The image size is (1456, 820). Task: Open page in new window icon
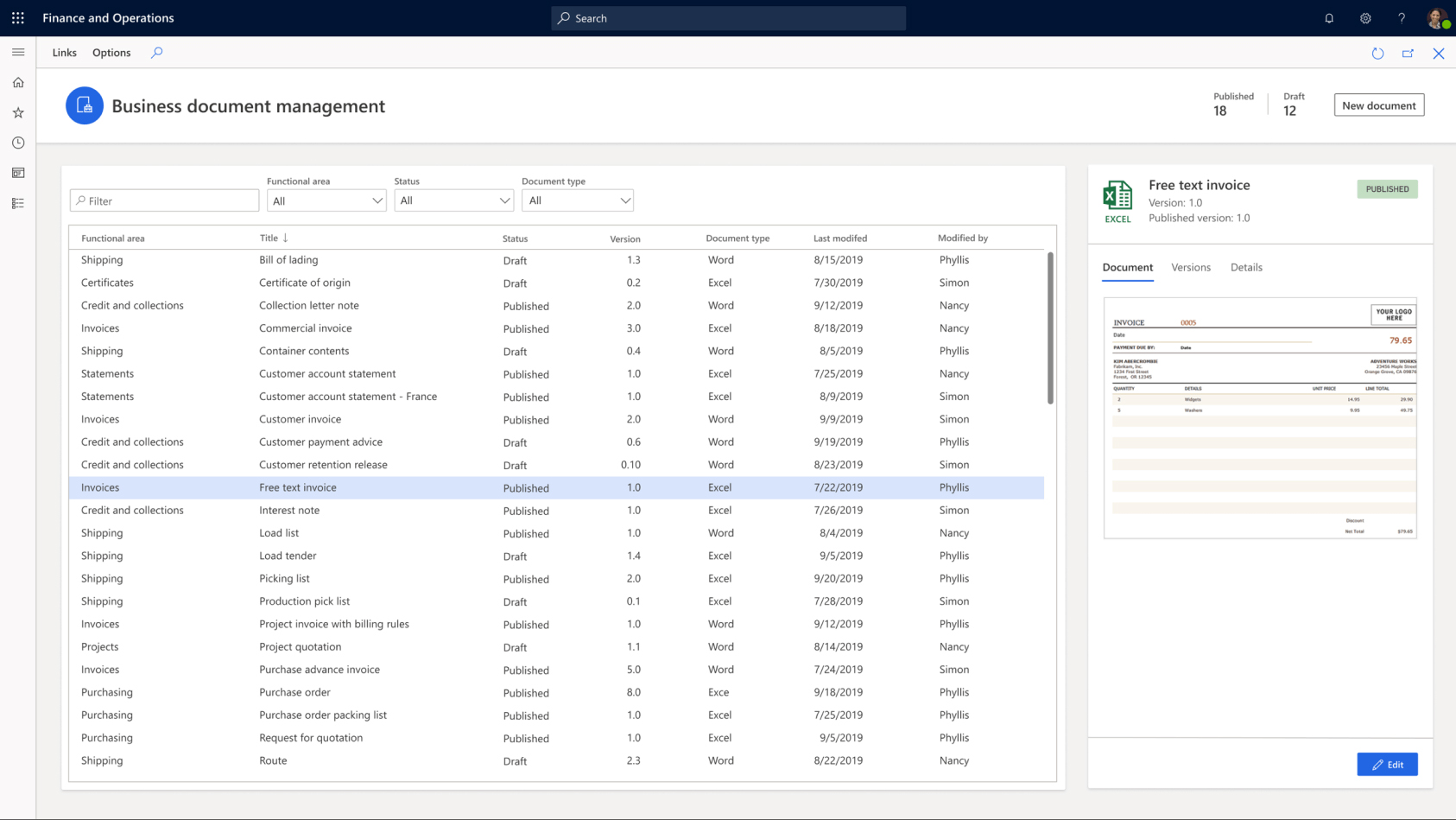pyautogui.click(x=1408, y=54)
